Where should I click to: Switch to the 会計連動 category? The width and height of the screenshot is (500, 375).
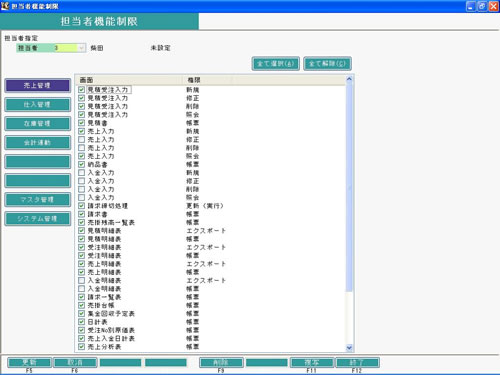click(38, 142)
